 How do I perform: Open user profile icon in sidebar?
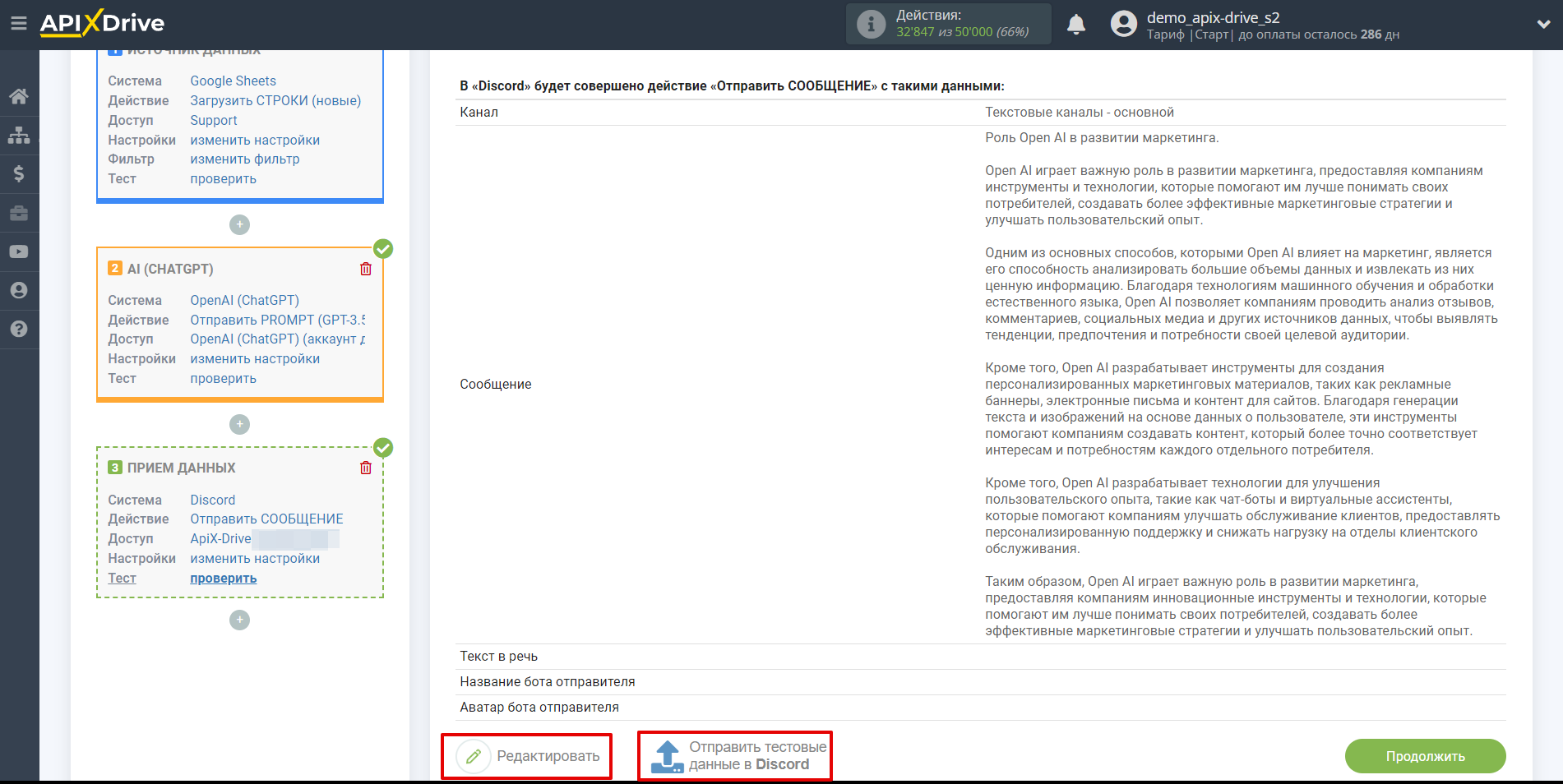19,290
